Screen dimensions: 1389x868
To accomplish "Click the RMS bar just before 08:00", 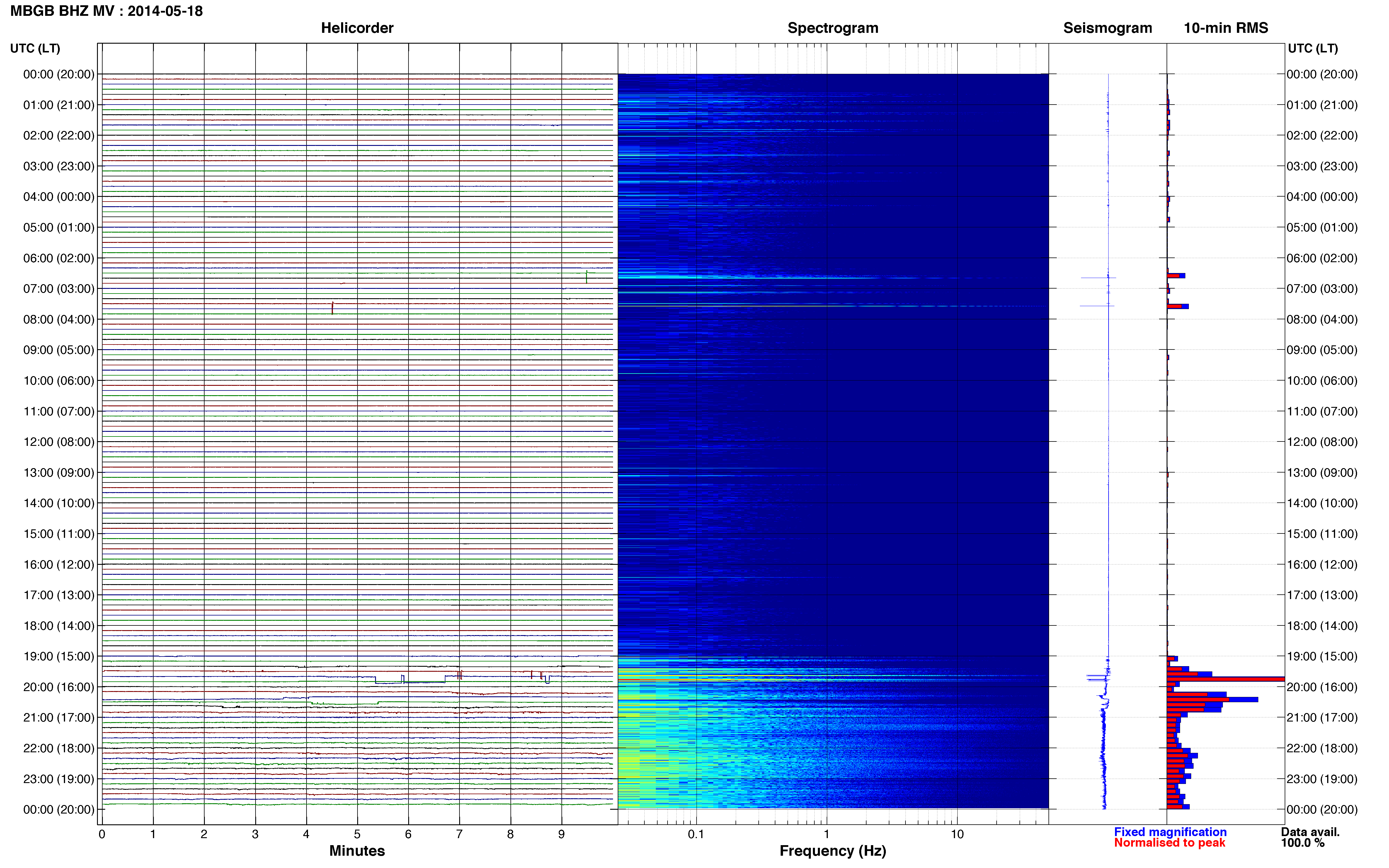I will [x=1178, y=306].
